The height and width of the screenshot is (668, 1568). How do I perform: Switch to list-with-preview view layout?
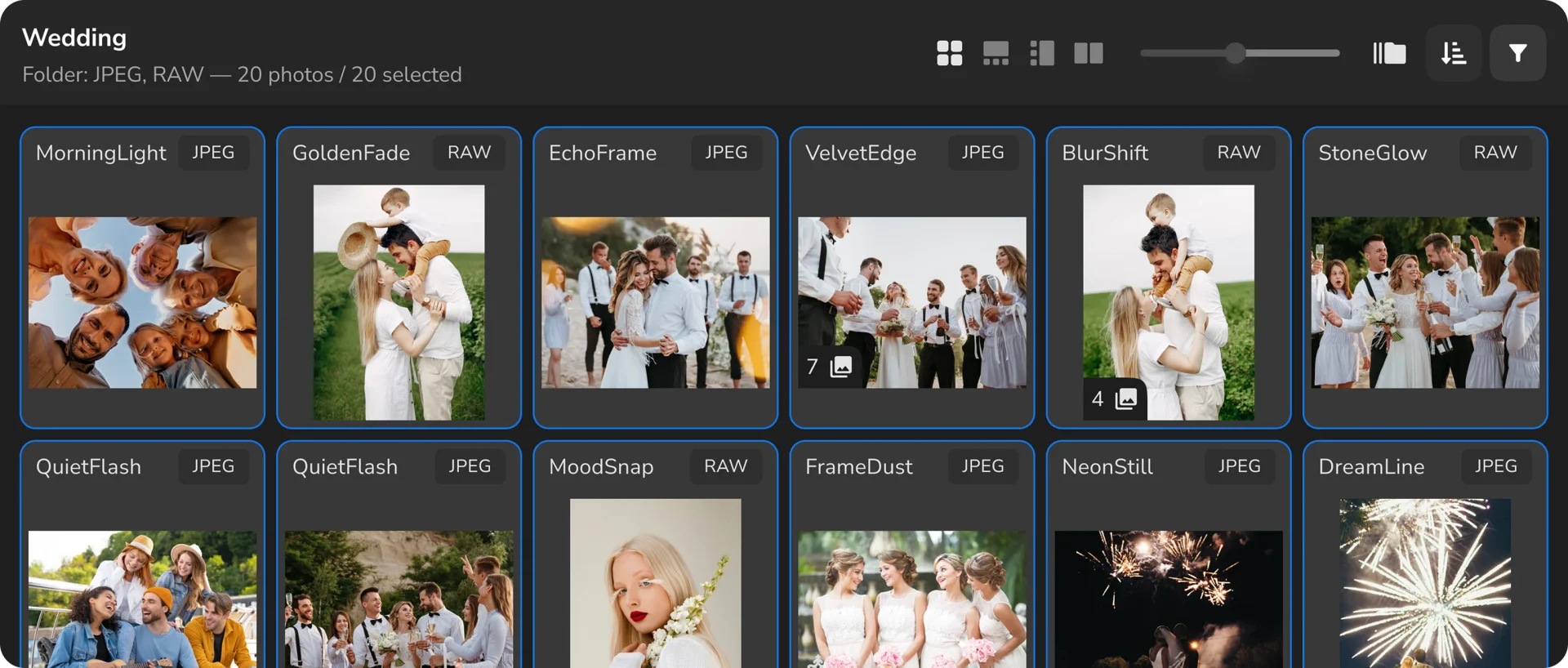click(1042, 53)
